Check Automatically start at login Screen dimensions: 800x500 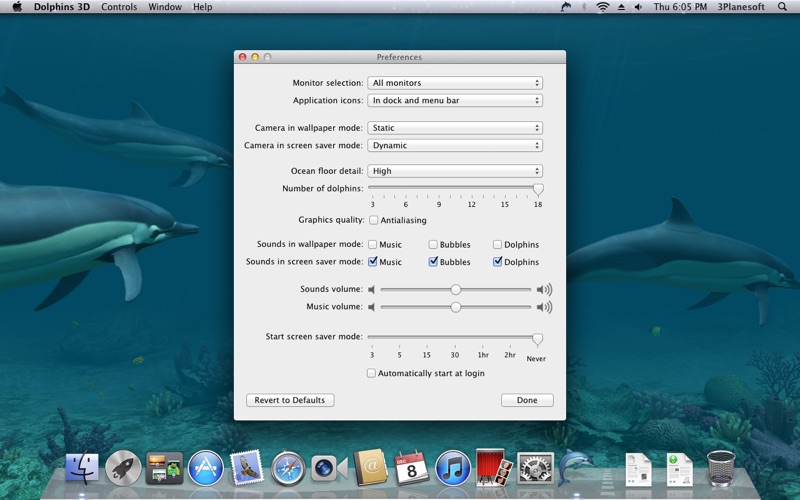point(371,373)
